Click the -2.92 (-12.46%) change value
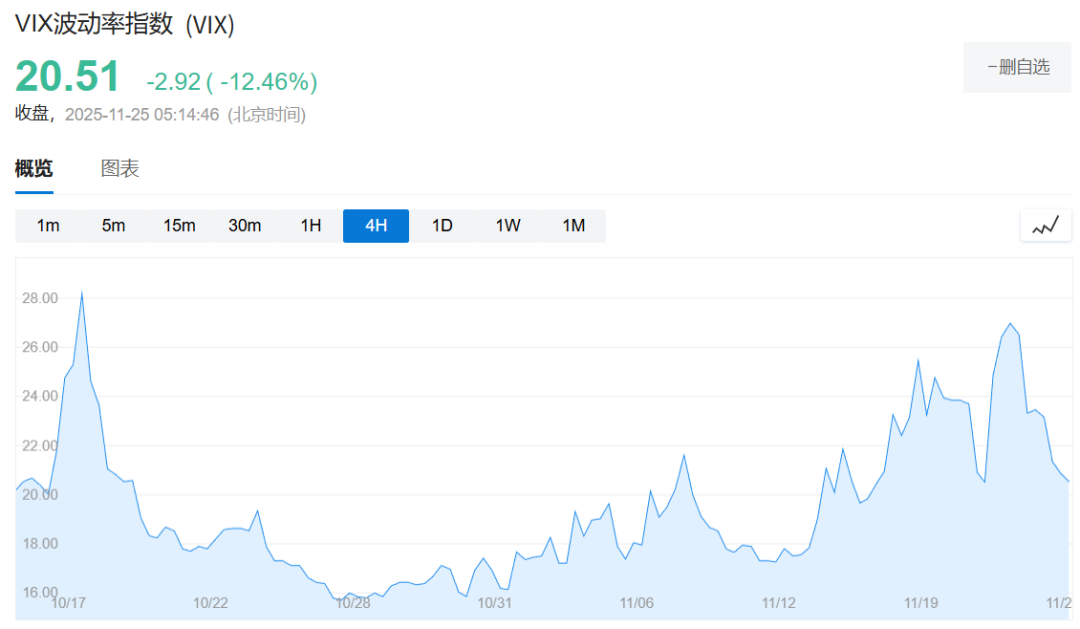The height and width of the screenshot is (629, 1080). click(x=231, y=82)
